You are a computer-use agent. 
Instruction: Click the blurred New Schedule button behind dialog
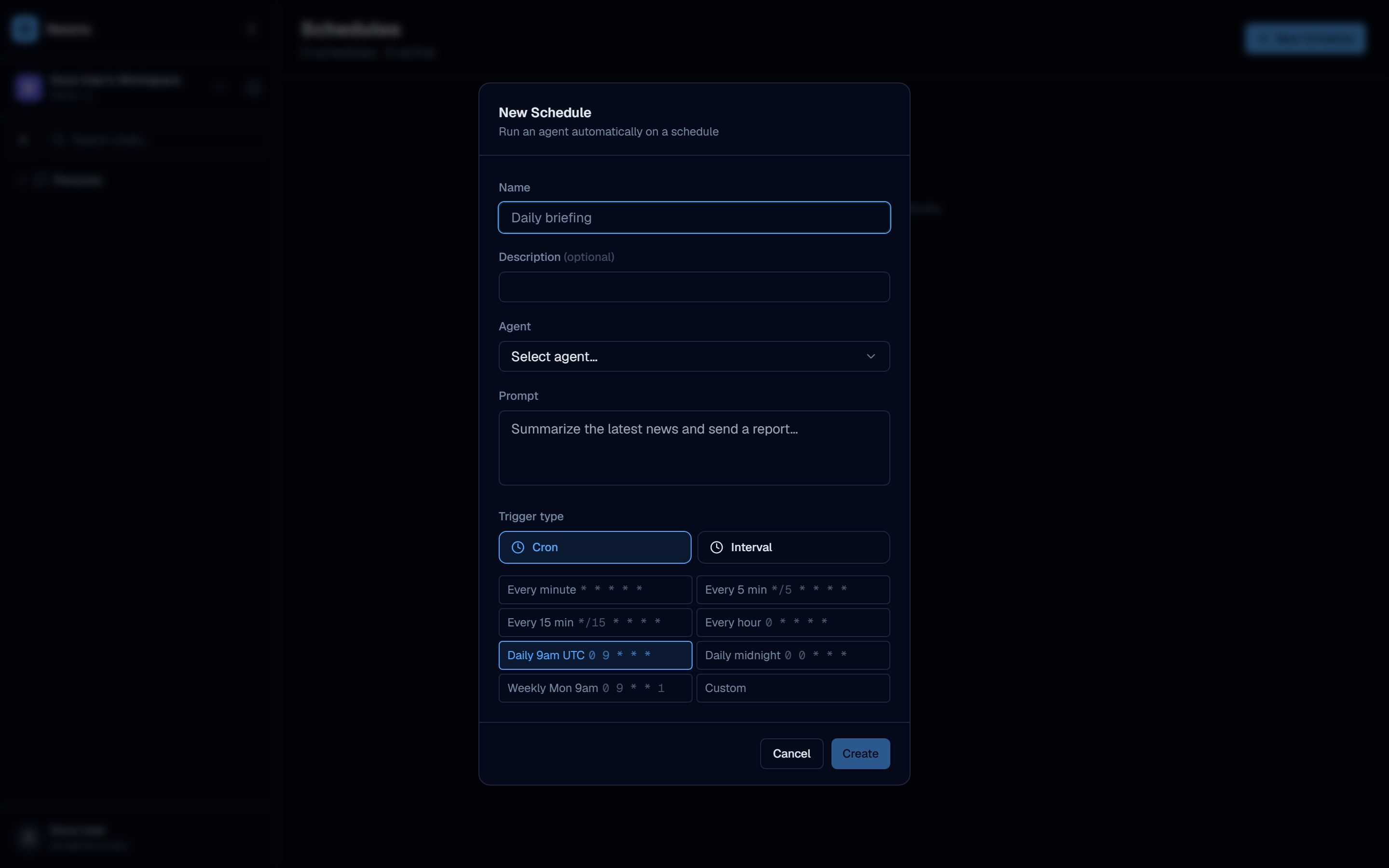click(1305, 39)
